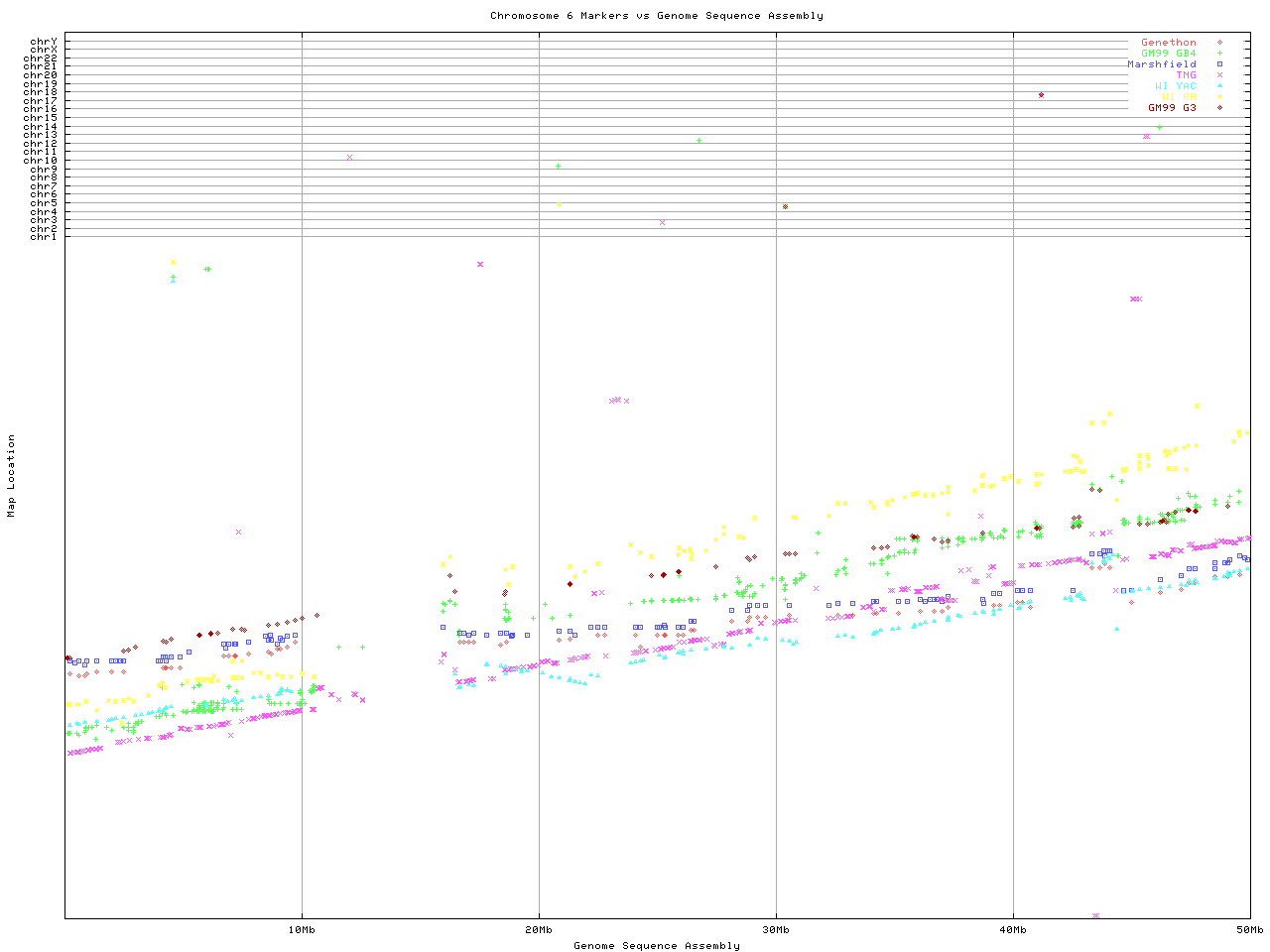1270x952 pixels.
Task: Click the chart title Chromosome 6 Markers
Action: point(656,15)
